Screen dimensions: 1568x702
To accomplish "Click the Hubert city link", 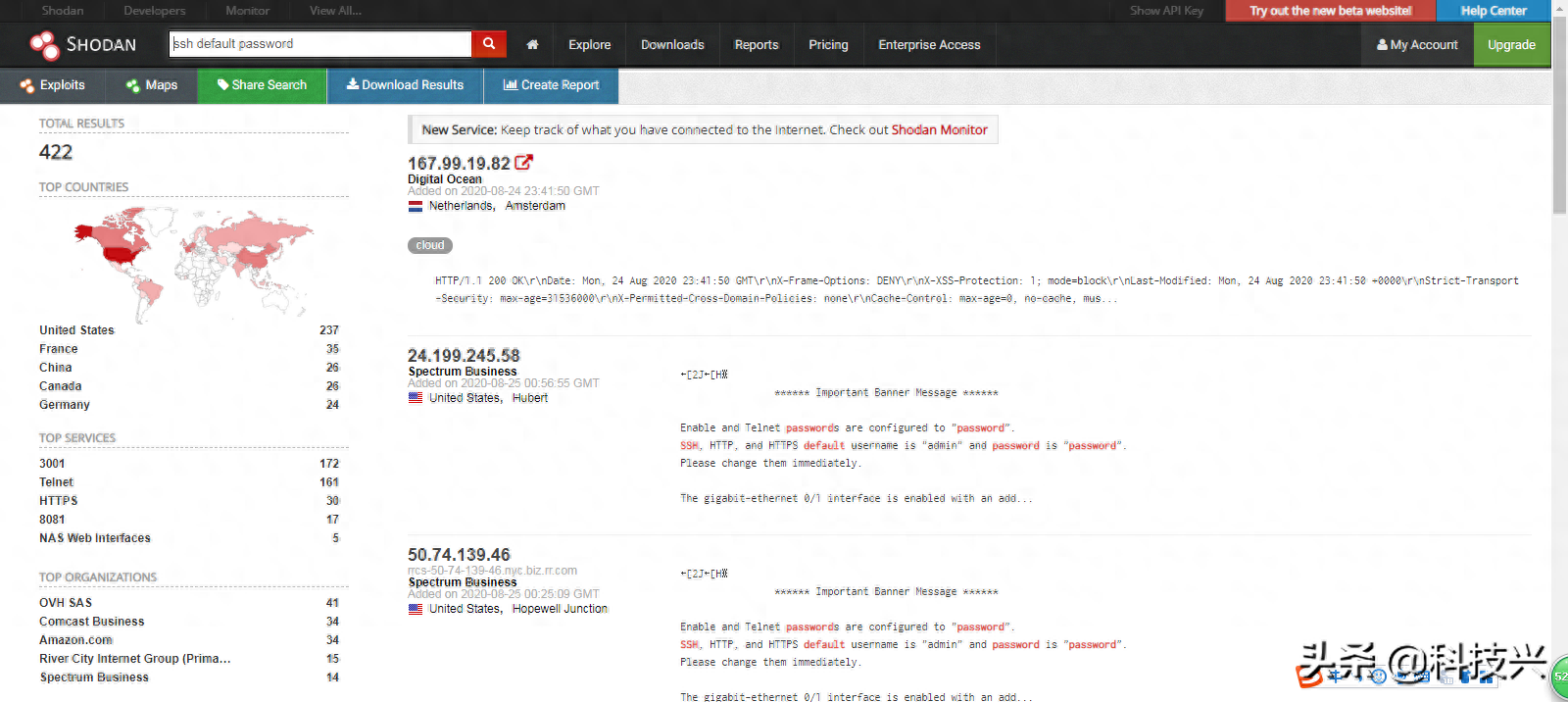I will tap(530, 398).
